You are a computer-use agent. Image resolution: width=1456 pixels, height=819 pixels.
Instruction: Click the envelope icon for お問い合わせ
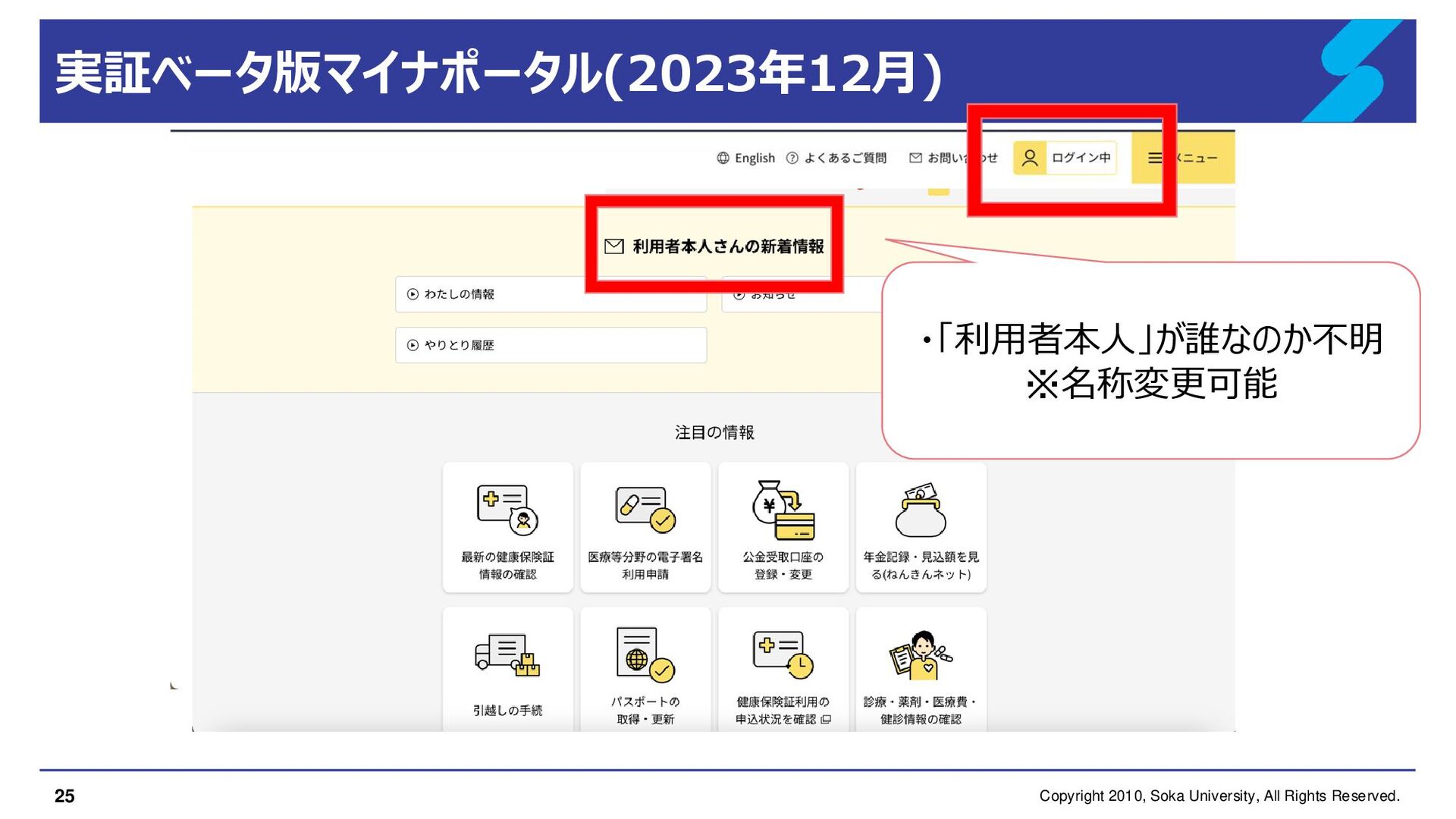[x=915, y=158]
